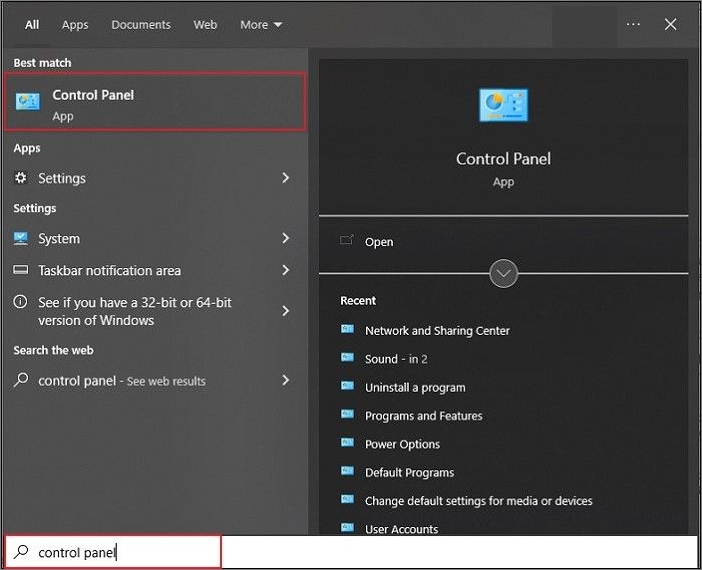Switch to the Apps filter tab
Screen dimensions: 702x570
75,25
